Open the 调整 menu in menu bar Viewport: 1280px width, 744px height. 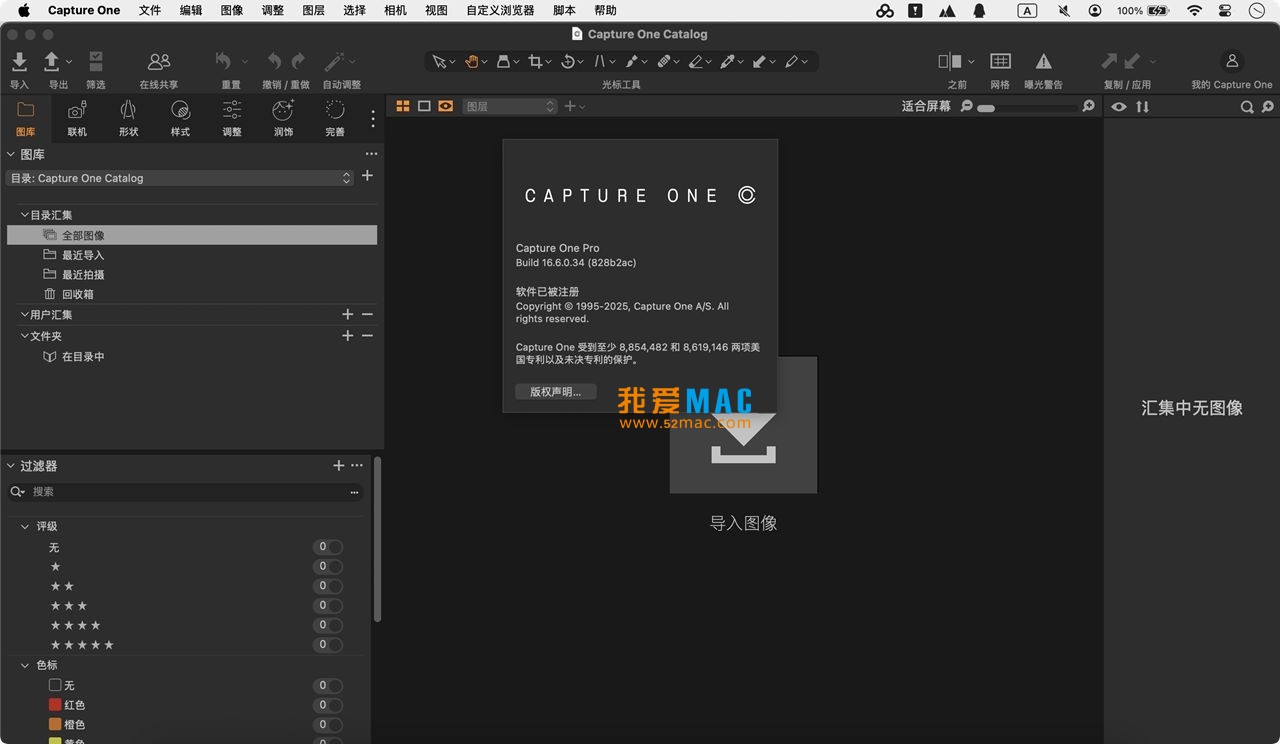click(x=272, y=10)
